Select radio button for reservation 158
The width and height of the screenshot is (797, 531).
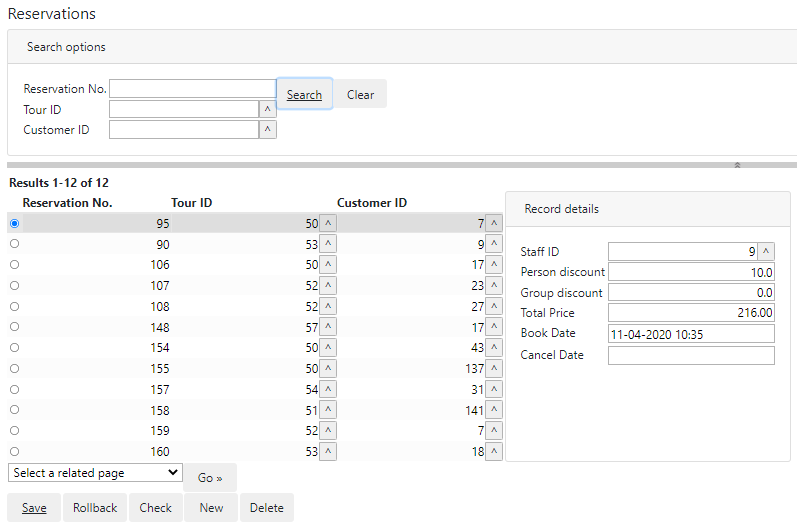14,409
